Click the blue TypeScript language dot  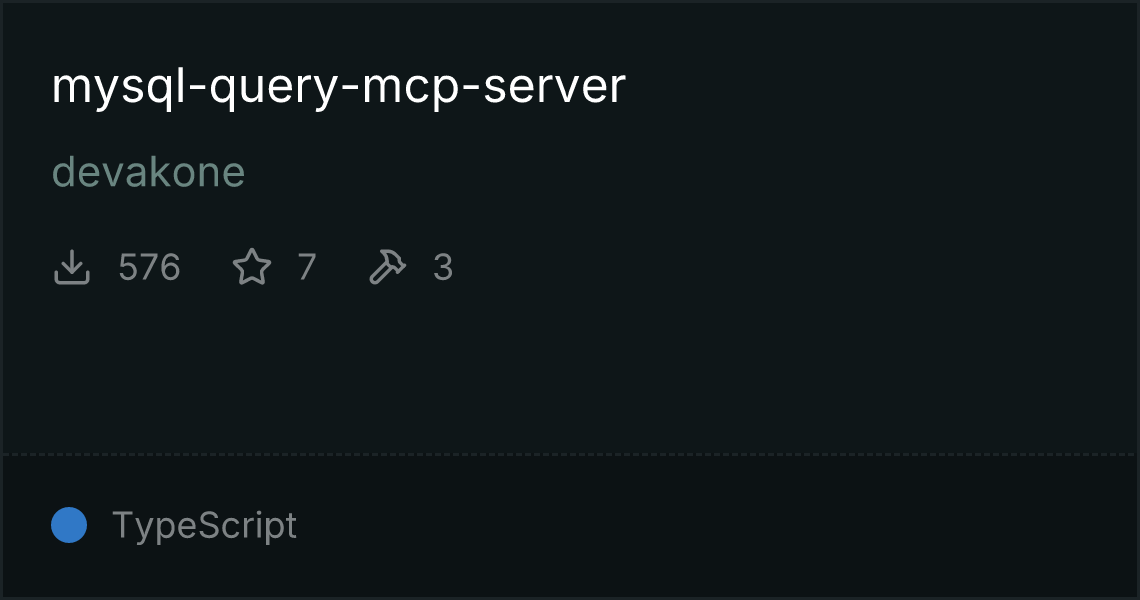pos(69,525)
